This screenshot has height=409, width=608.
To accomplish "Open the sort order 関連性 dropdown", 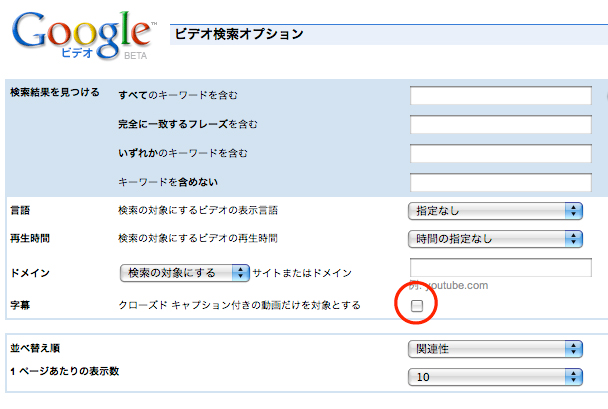I will point(495,349).
